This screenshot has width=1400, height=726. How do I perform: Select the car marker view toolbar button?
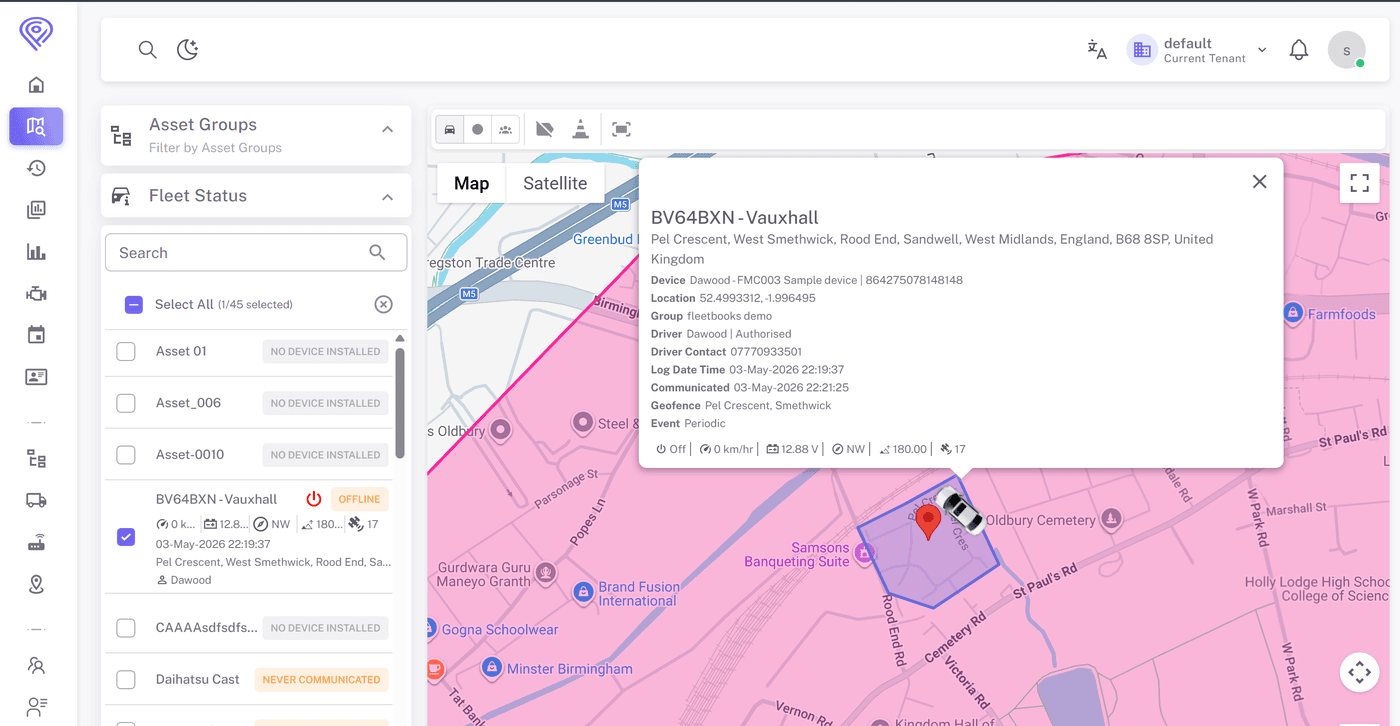(450, 129)
